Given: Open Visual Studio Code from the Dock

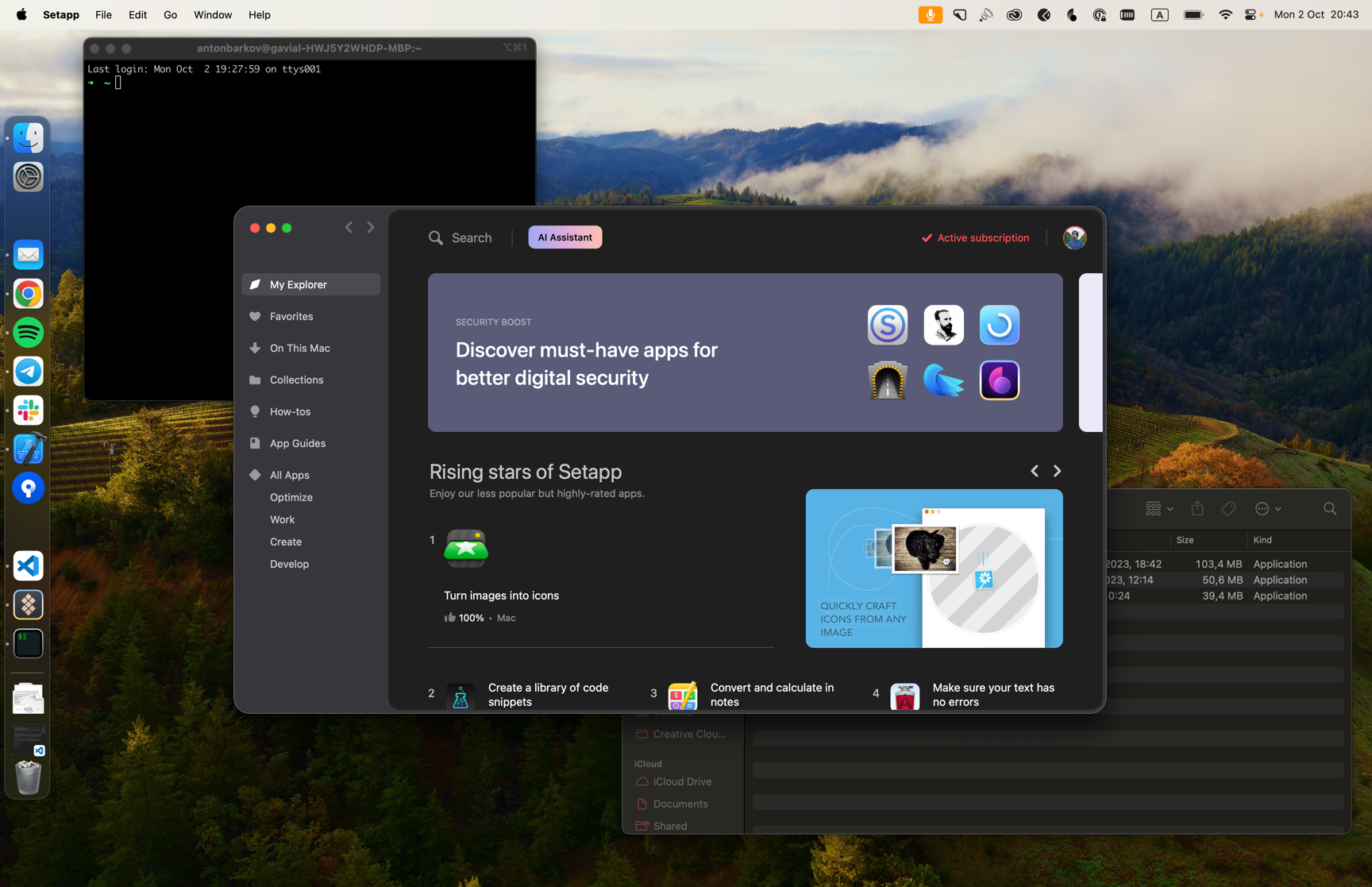Looking at the screenshot, I should [x=28, y=566].
